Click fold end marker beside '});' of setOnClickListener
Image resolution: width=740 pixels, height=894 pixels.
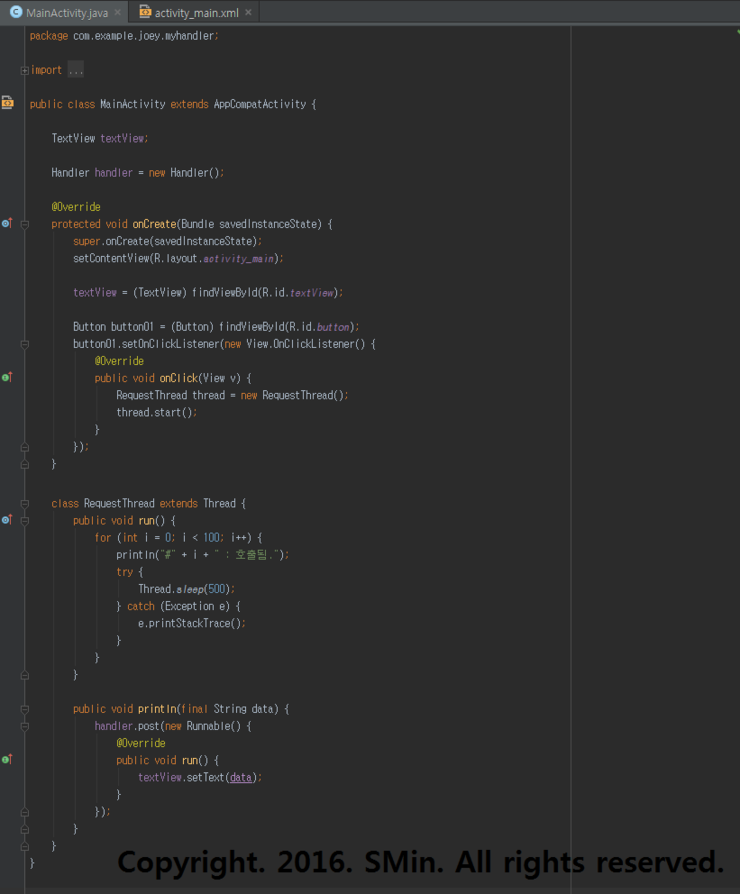(25, 447)
